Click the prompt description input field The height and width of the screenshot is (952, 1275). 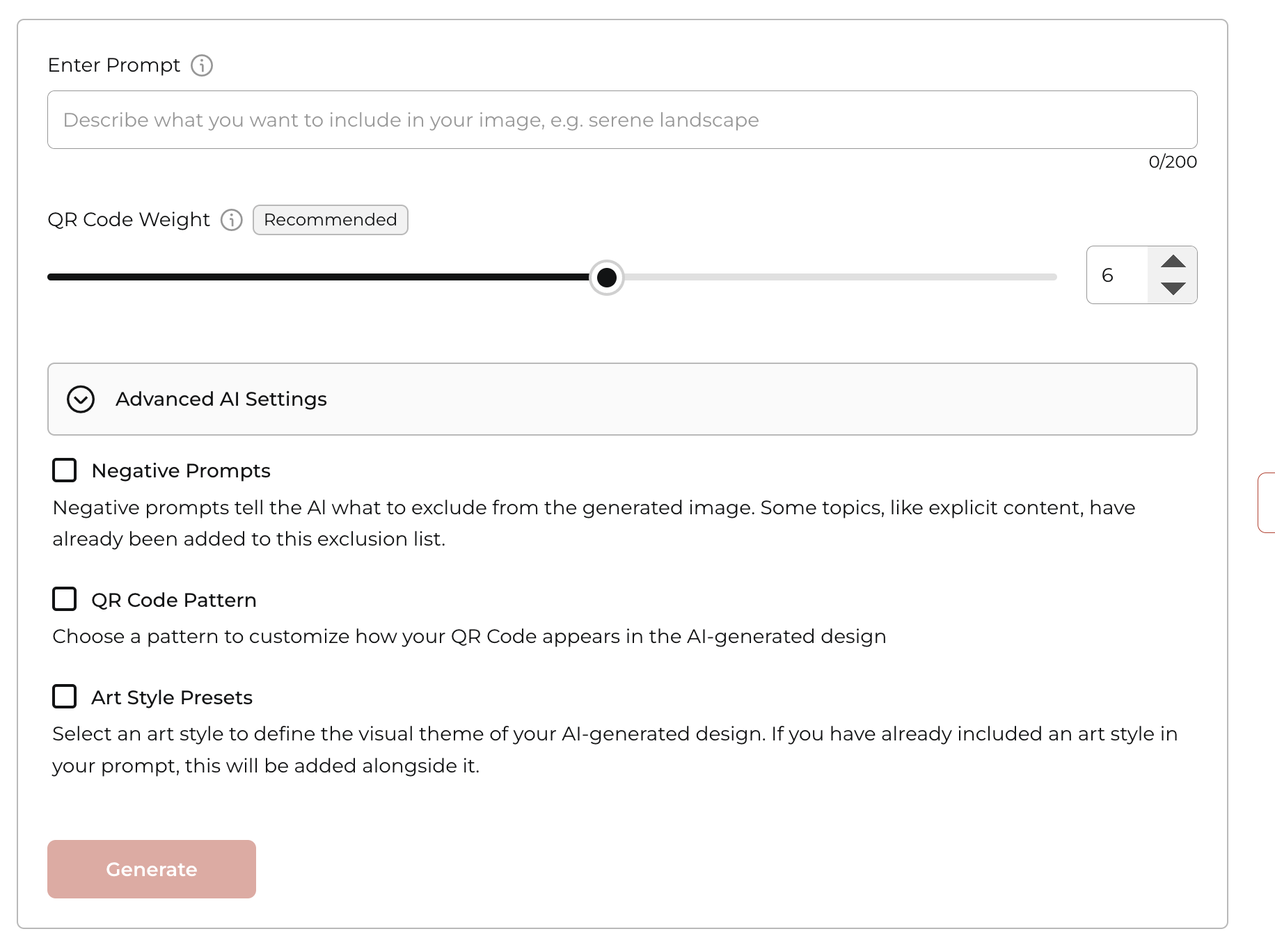point(622,120)
